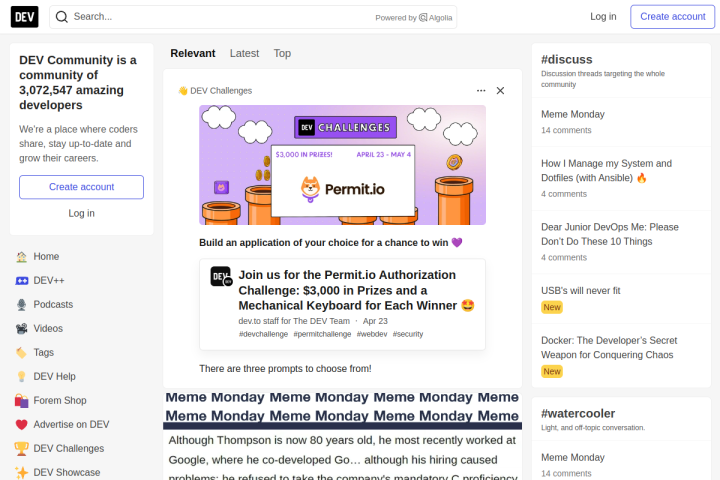720x480 pixels.
Task: Click the Algolia logo in the search bar
Action: [435, 17]
